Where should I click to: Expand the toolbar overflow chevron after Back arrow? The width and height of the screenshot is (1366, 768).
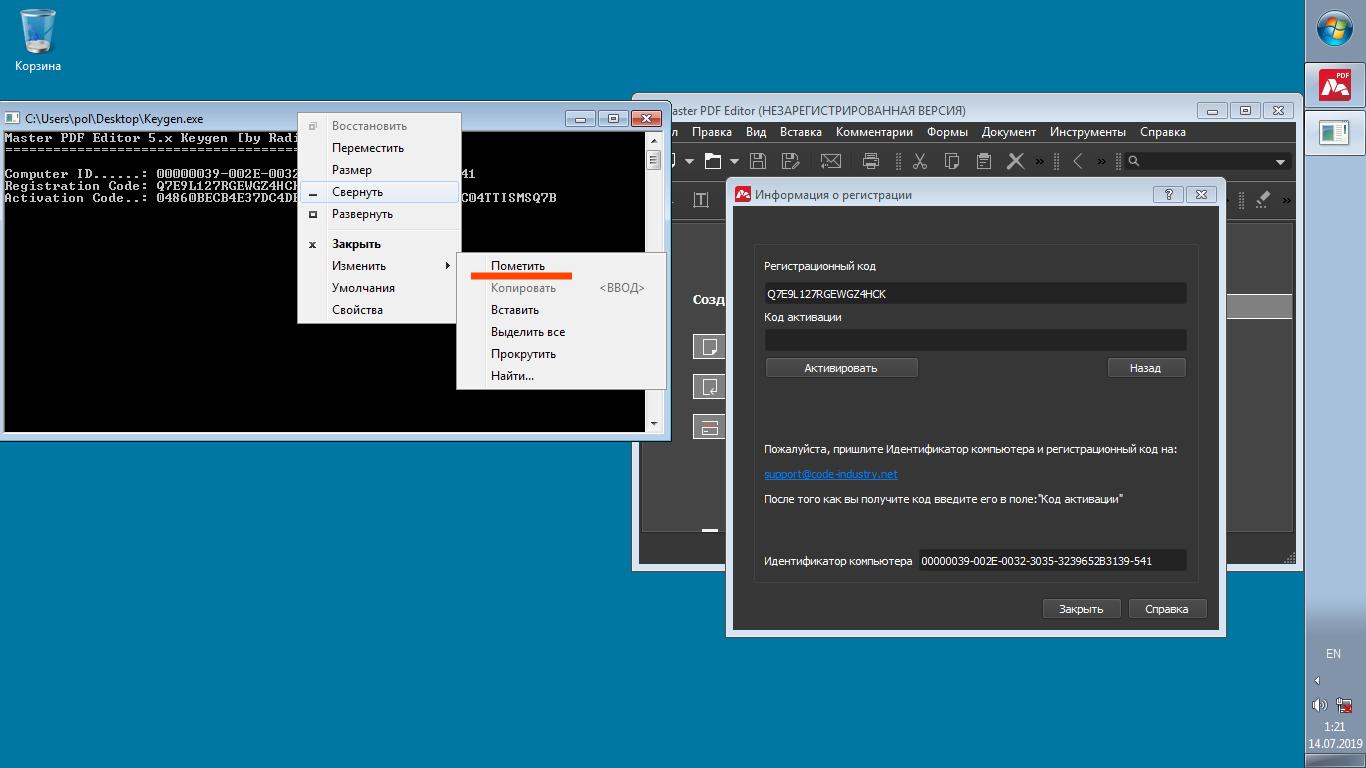click(x=1102, y=161)
